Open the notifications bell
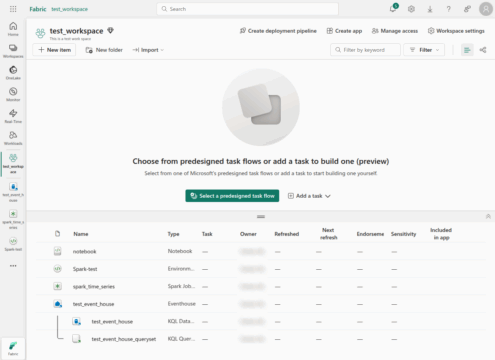495x360 pixels. click(393, 9)
